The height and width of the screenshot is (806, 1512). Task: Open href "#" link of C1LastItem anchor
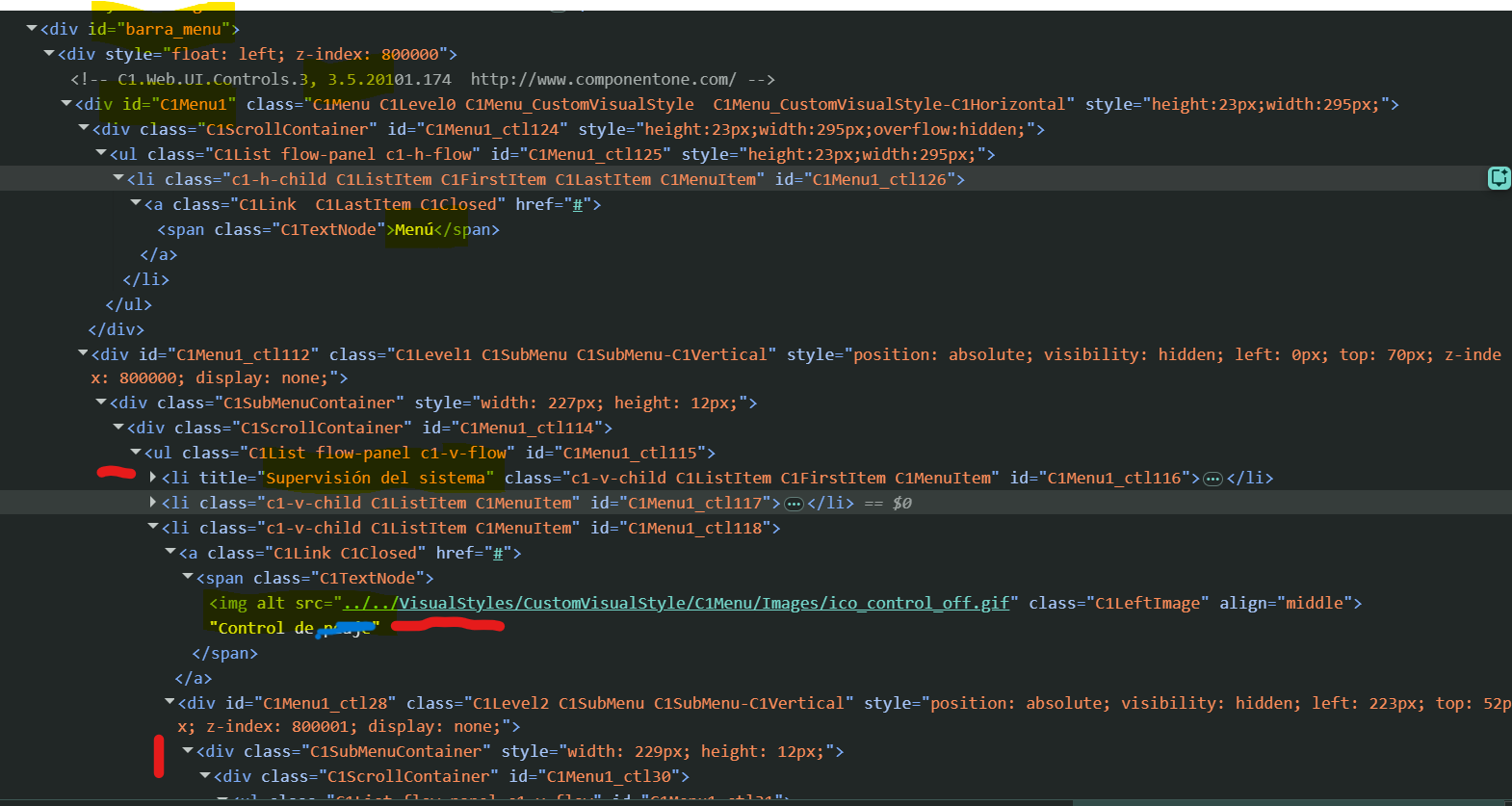tap(578, 204)
